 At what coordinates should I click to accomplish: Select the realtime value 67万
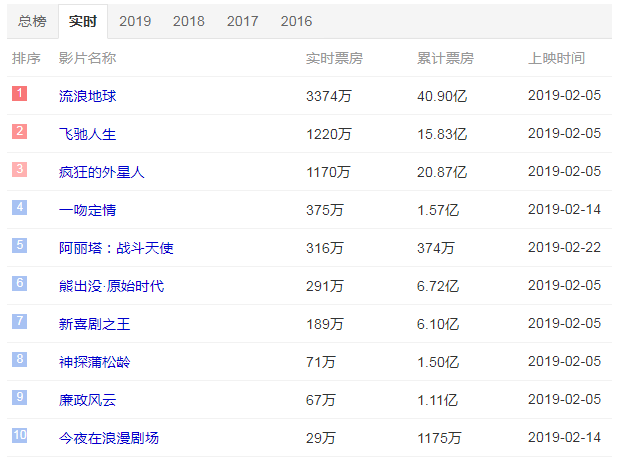[321, 400]
